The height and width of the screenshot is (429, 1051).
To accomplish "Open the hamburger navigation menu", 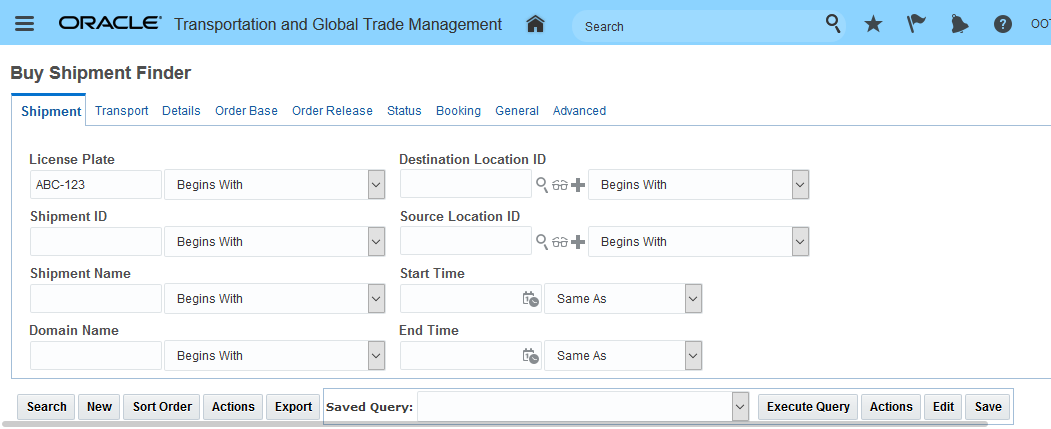I will click(24, 24).
